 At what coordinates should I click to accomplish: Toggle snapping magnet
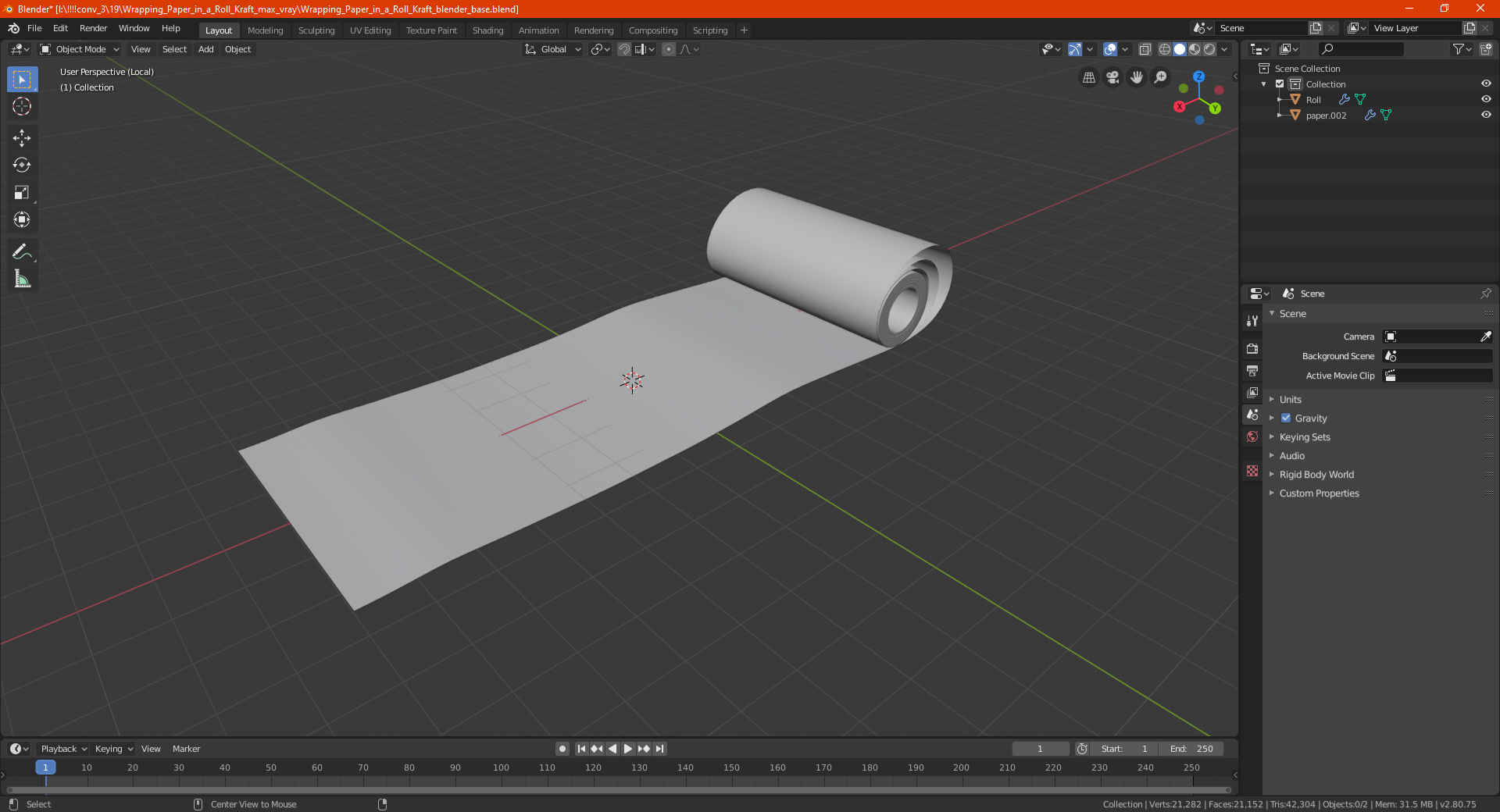pyautogui.click(x=623, y=49)
